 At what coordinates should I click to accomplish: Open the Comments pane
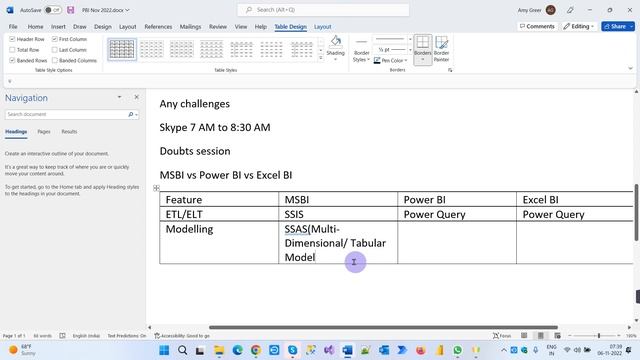coord(537,27)
